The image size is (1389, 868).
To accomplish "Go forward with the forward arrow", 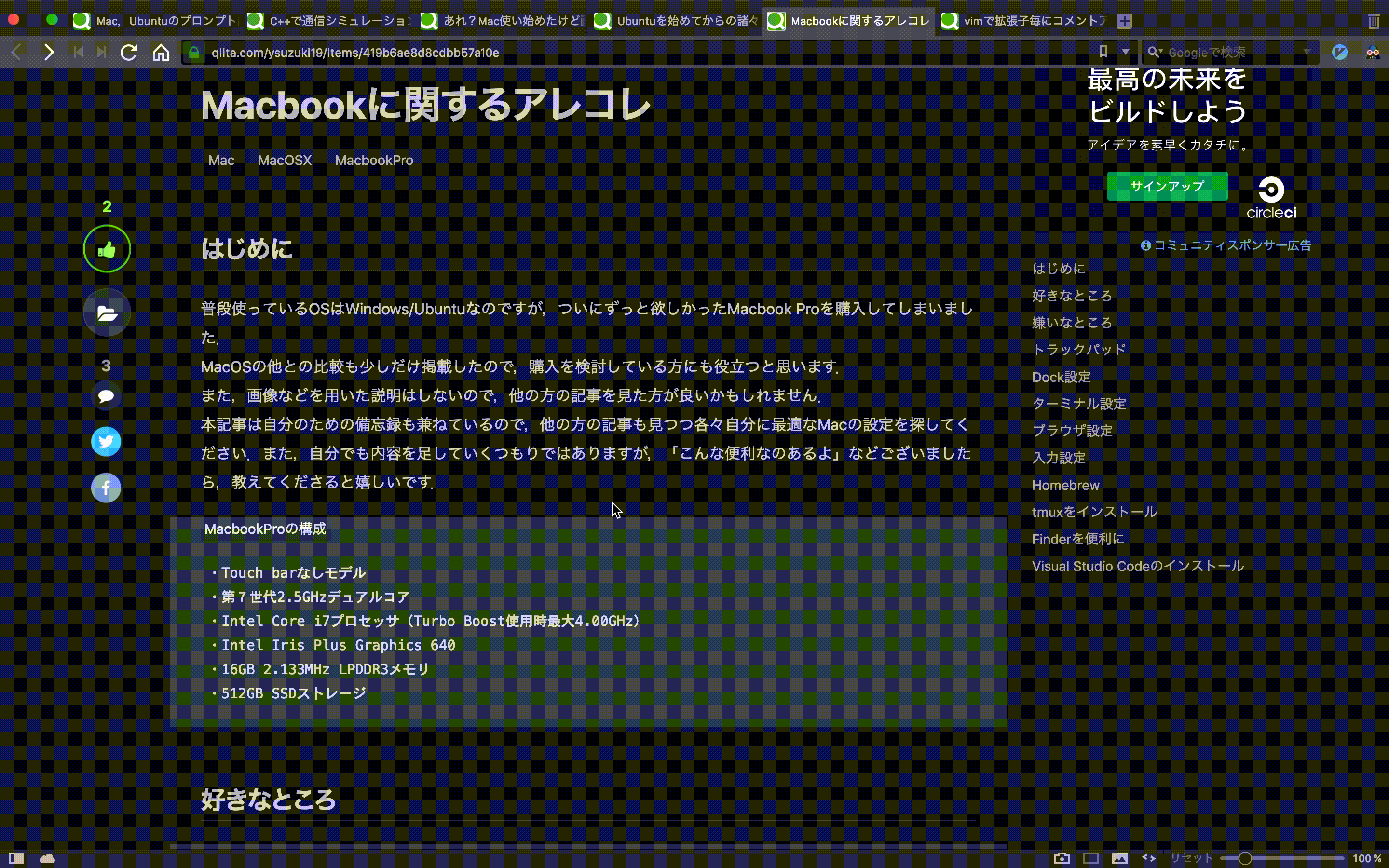I will pos(49,53).
